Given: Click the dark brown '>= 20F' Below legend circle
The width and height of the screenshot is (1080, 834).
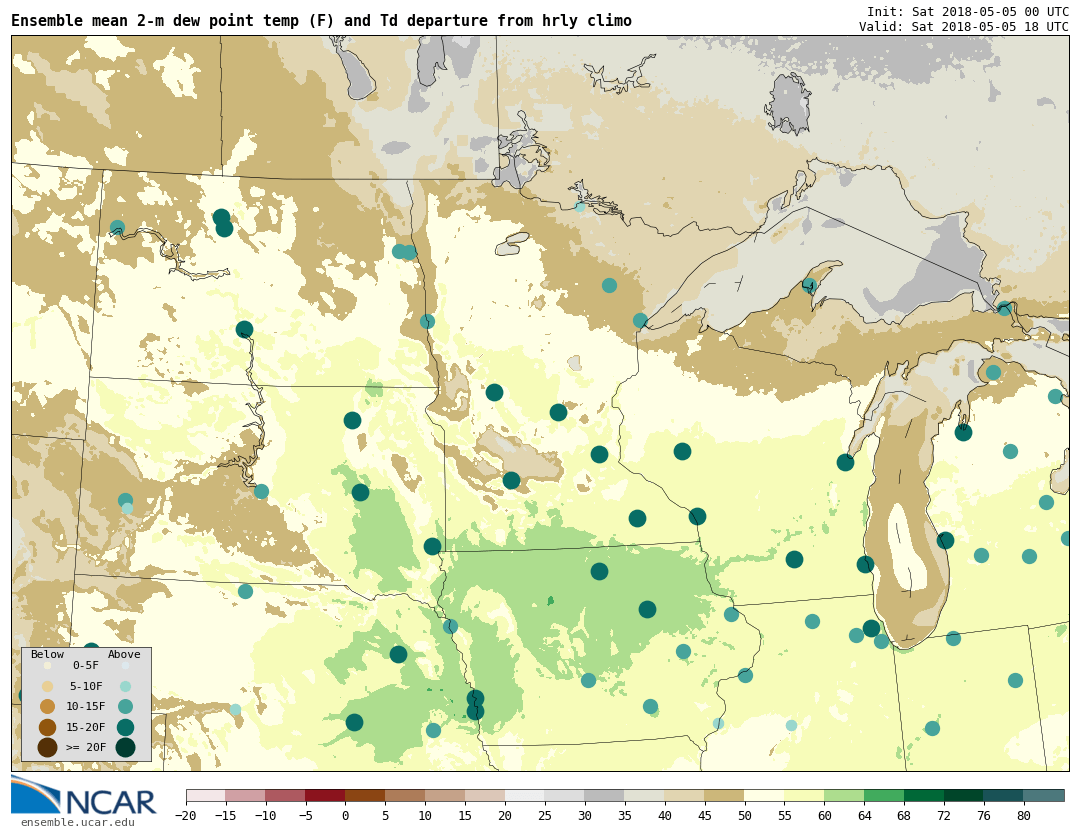Looking at the screenshot, I should (x=47, y=747).
